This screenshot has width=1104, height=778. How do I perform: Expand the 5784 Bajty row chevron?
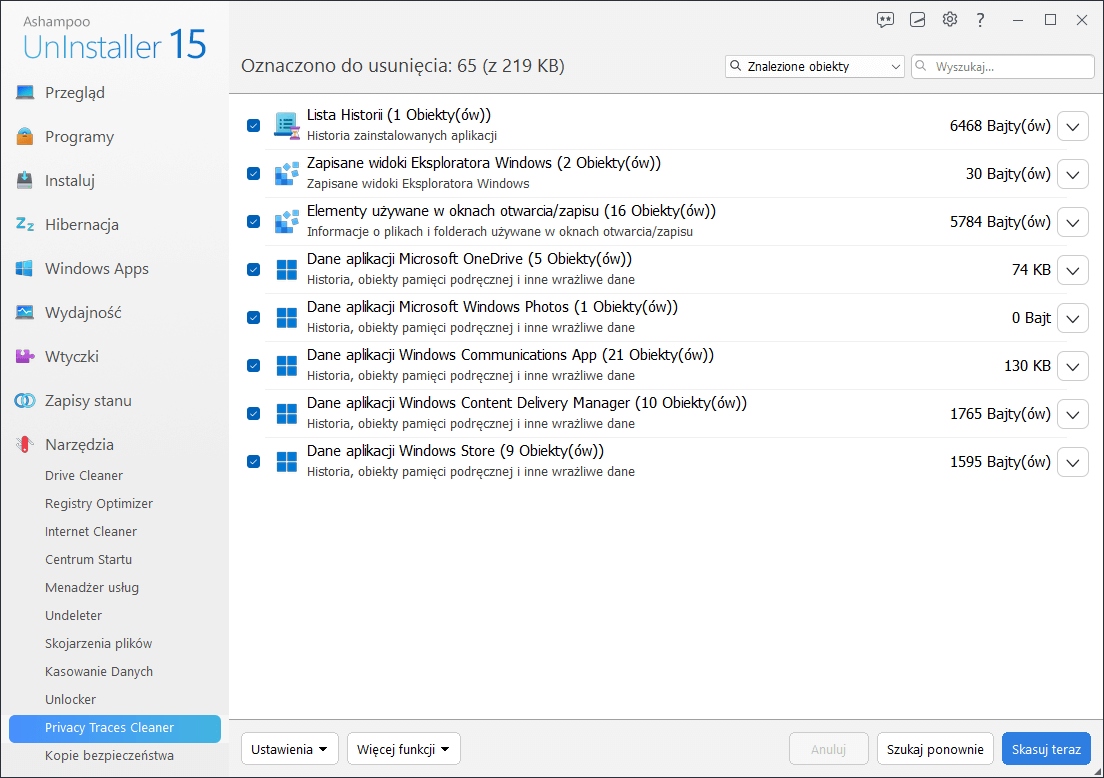tap(1072, 222)
